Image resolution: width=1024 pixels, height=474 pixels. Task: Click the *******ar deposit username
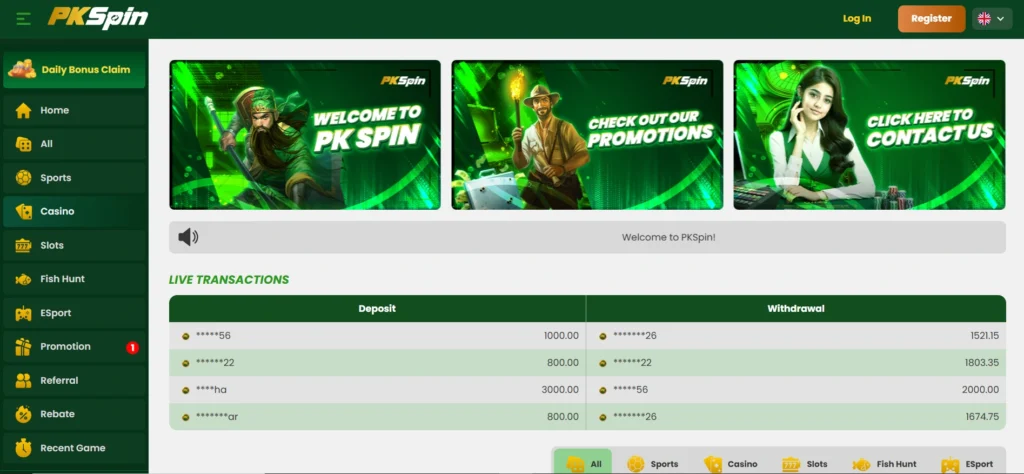point(217,417)
